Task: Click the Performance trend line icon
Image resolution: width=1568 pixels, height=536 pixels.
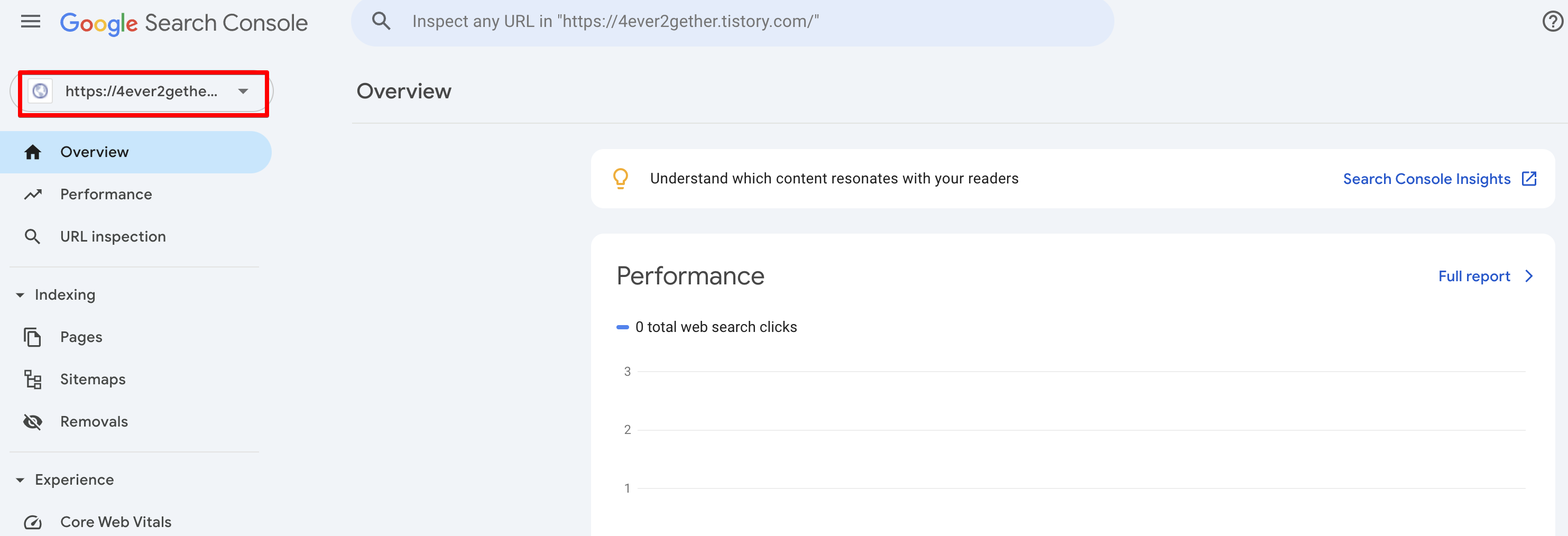Action: [x=32, y=195]
